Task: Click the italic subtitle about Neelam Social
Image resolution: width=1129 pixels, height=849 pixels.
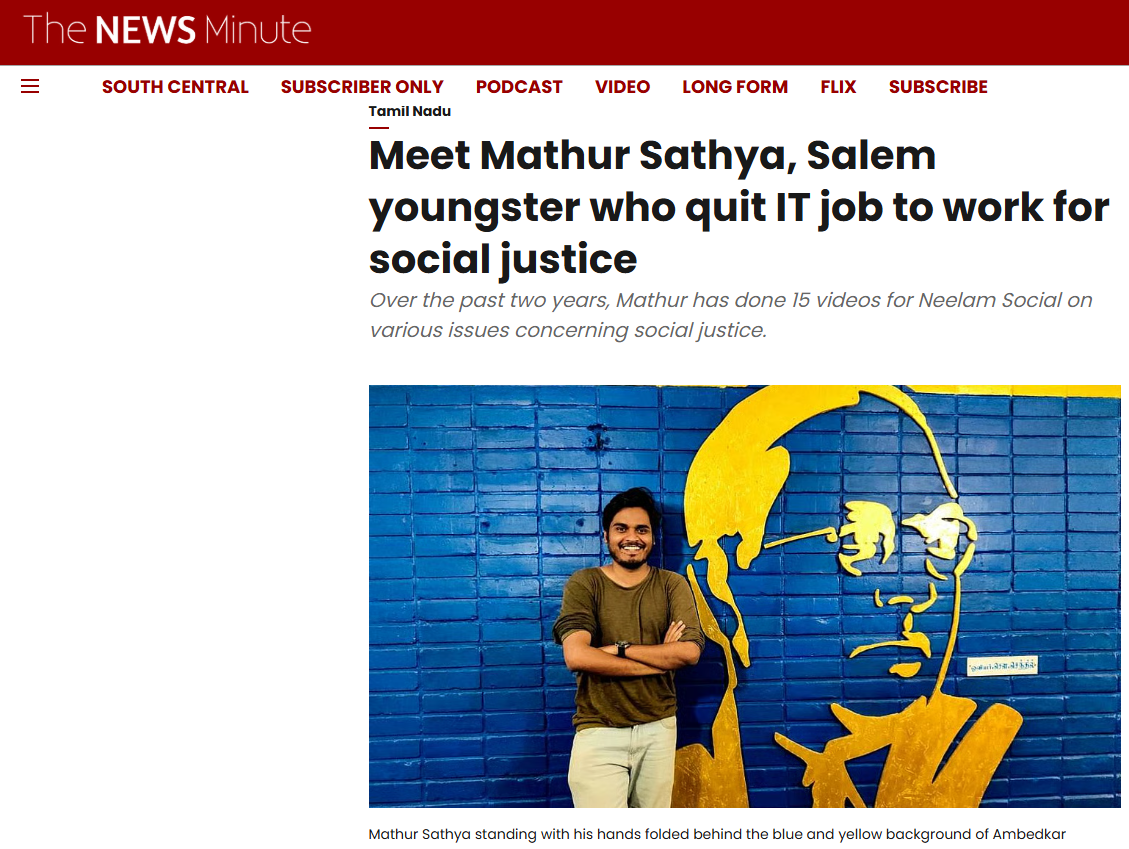Action: [730, 315]
